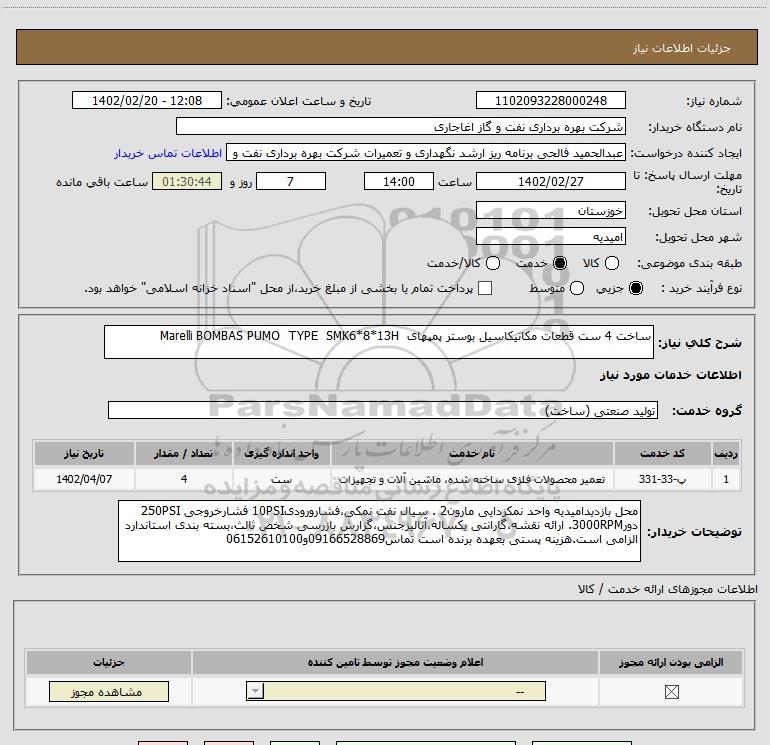Click the buyer notes text area

tap(379, 531)
